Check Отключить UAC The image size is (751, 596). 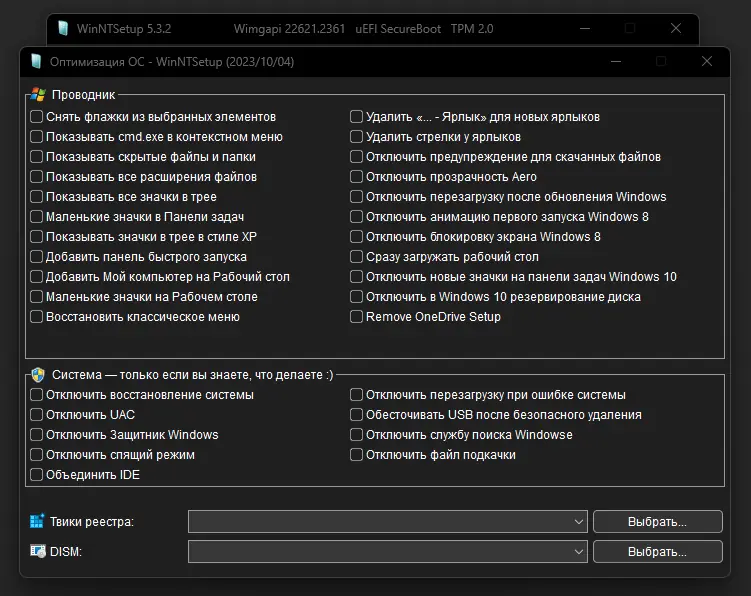[x=36, y=414]
